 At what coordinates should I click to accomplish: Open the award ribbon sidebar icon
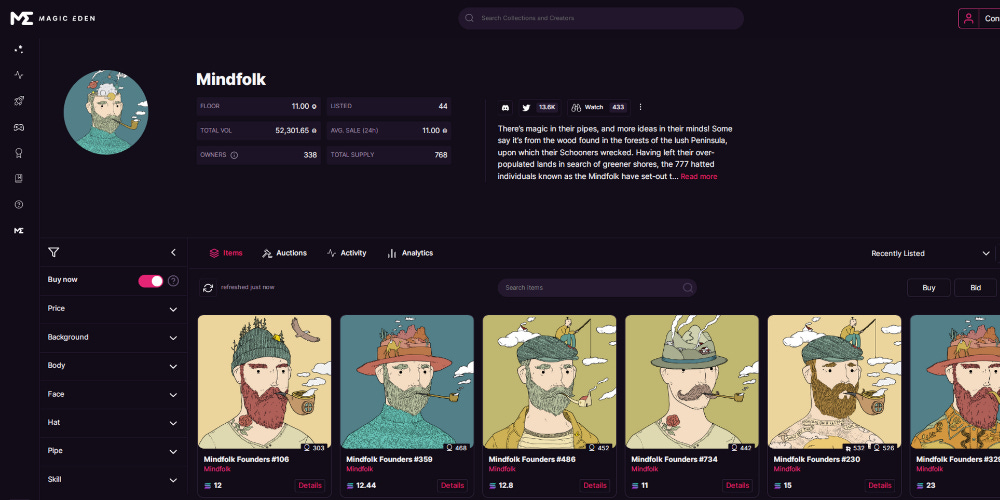click(18, 153)
